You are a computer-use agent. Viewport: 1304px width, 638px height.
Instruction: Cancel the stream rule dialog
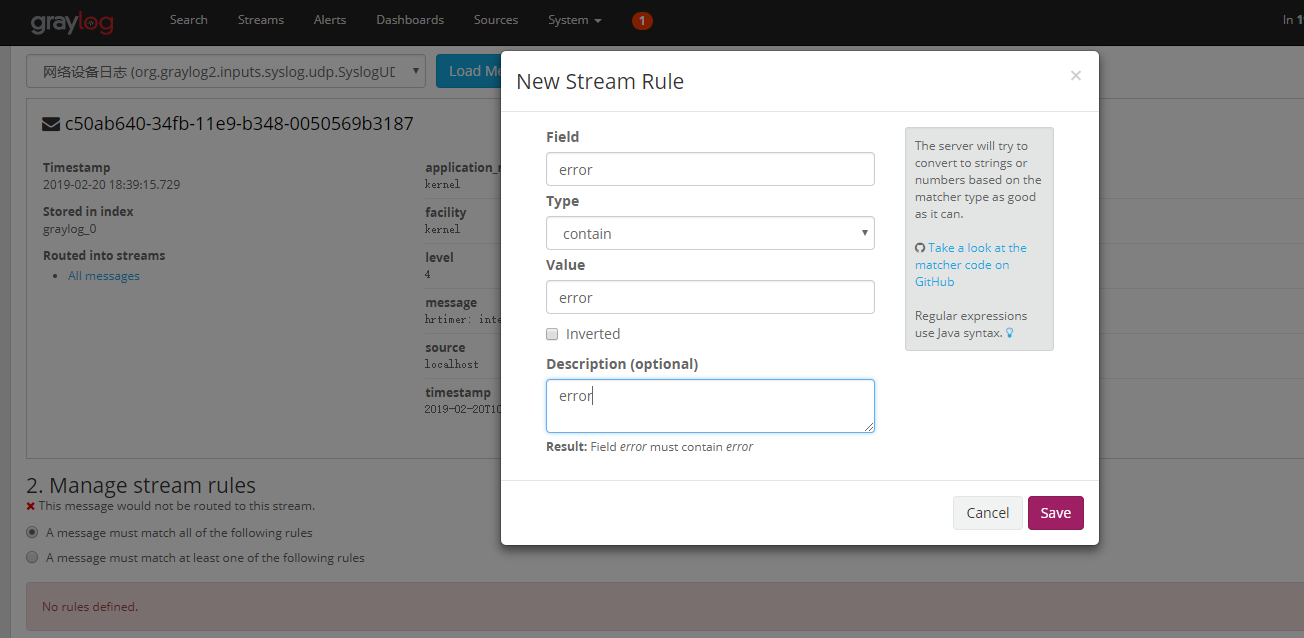[987, 513]
